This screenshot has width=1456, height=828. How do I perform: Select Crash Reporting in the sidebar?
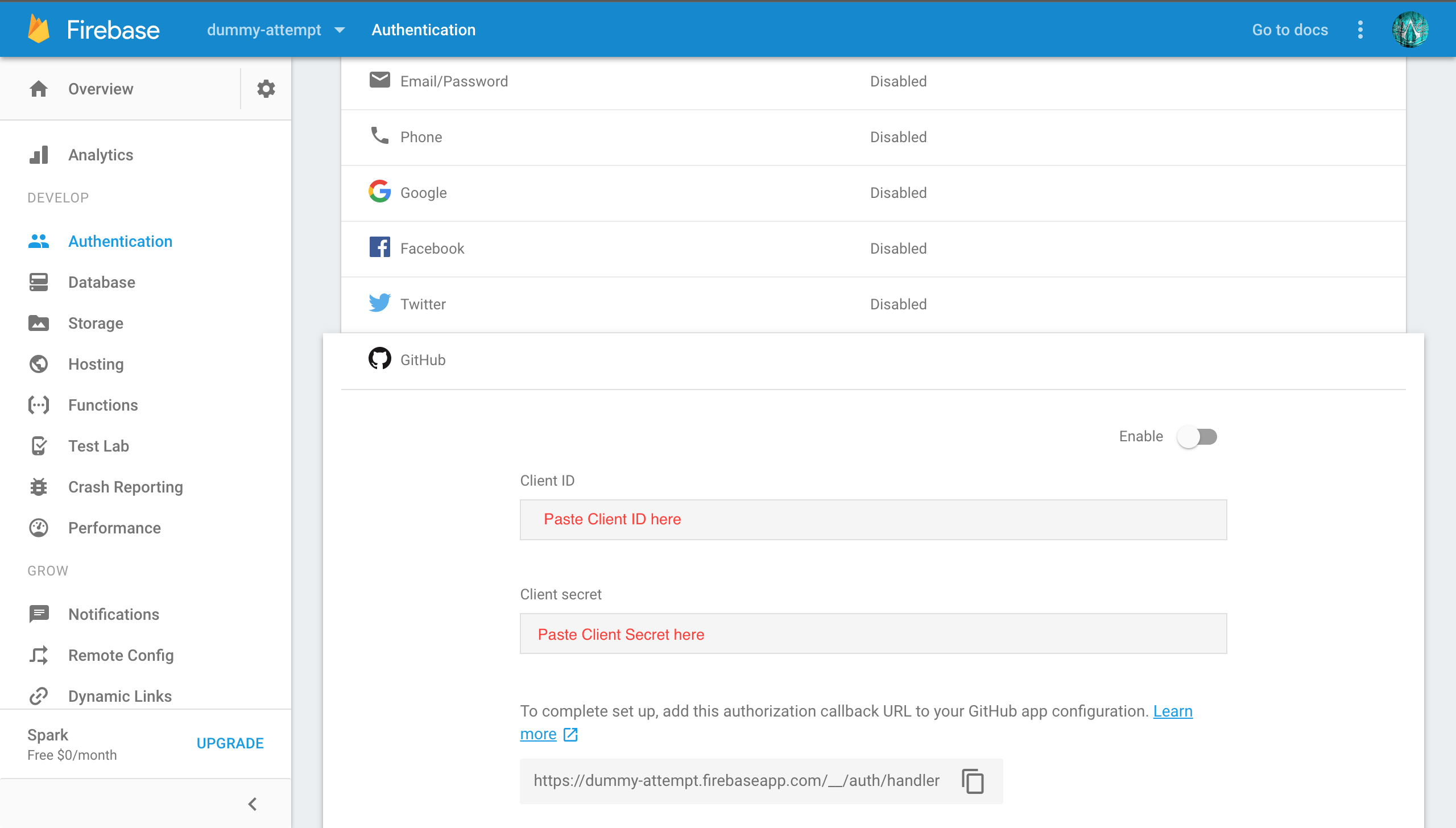pos(125,487)
